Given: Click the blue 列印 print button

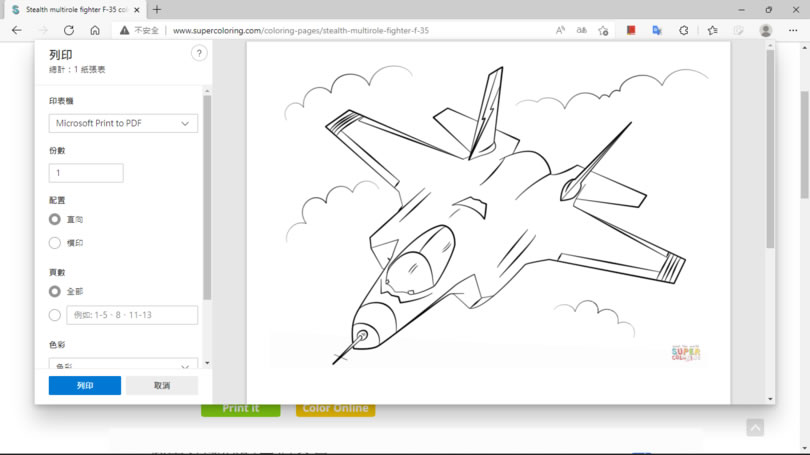Looking at the screenshot, I should coord(85,385).
